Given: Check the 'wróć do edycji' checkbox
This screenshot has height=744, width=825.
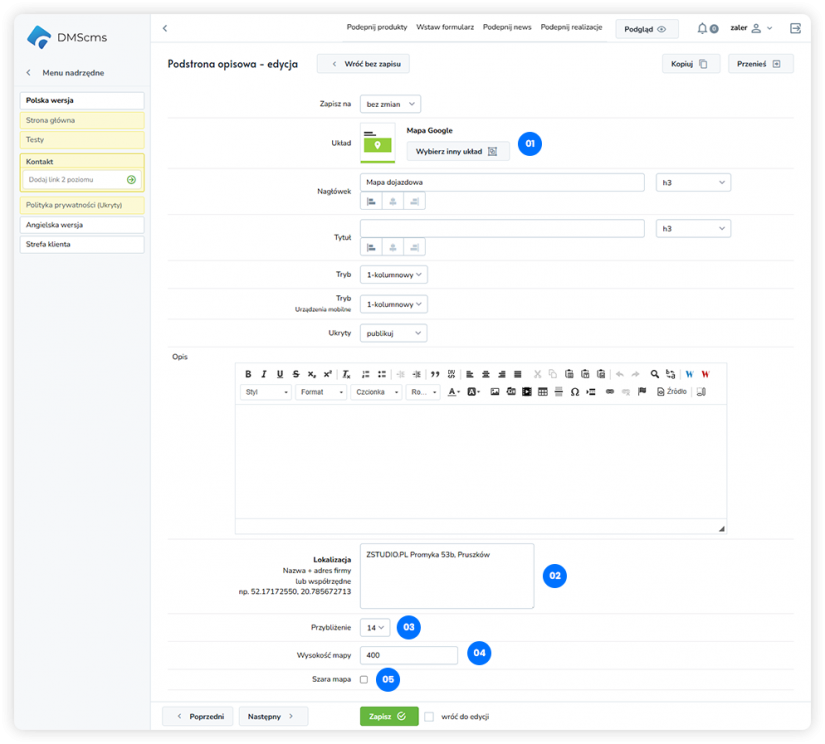Looking at the screenshot, I should tap(429, 716).
